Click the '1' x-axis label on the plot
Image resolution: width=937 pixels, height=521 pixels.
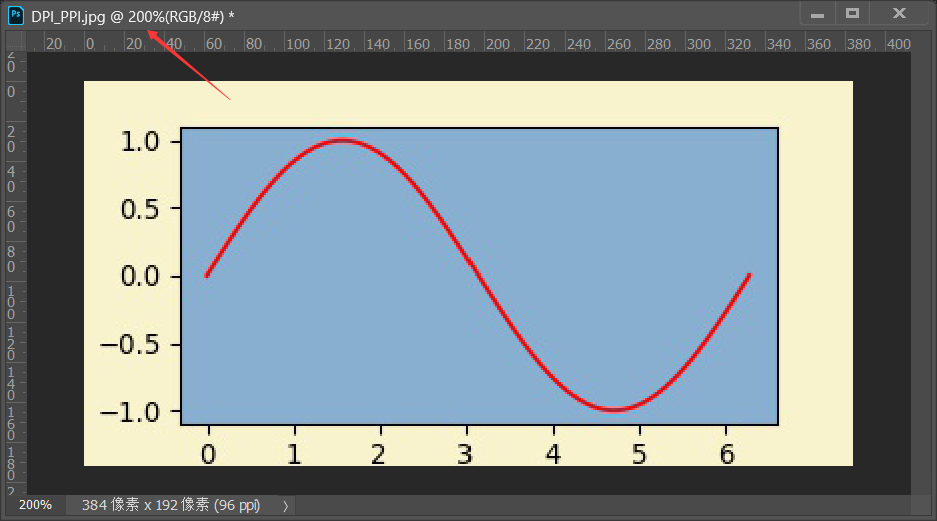tap(294, 455)
